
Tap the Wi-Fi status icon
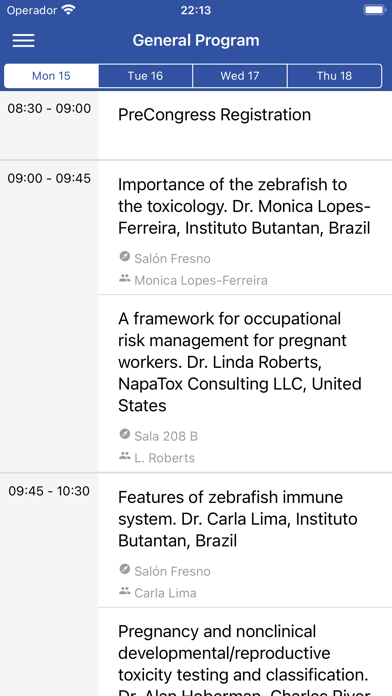click(69, 10)
